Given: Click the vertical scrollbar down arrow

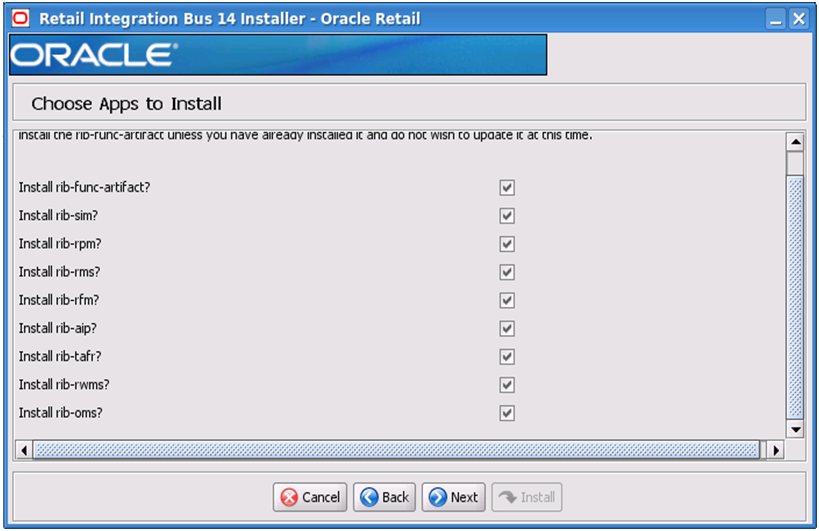Looking at the screenshot, I should [x=795, y=429].
